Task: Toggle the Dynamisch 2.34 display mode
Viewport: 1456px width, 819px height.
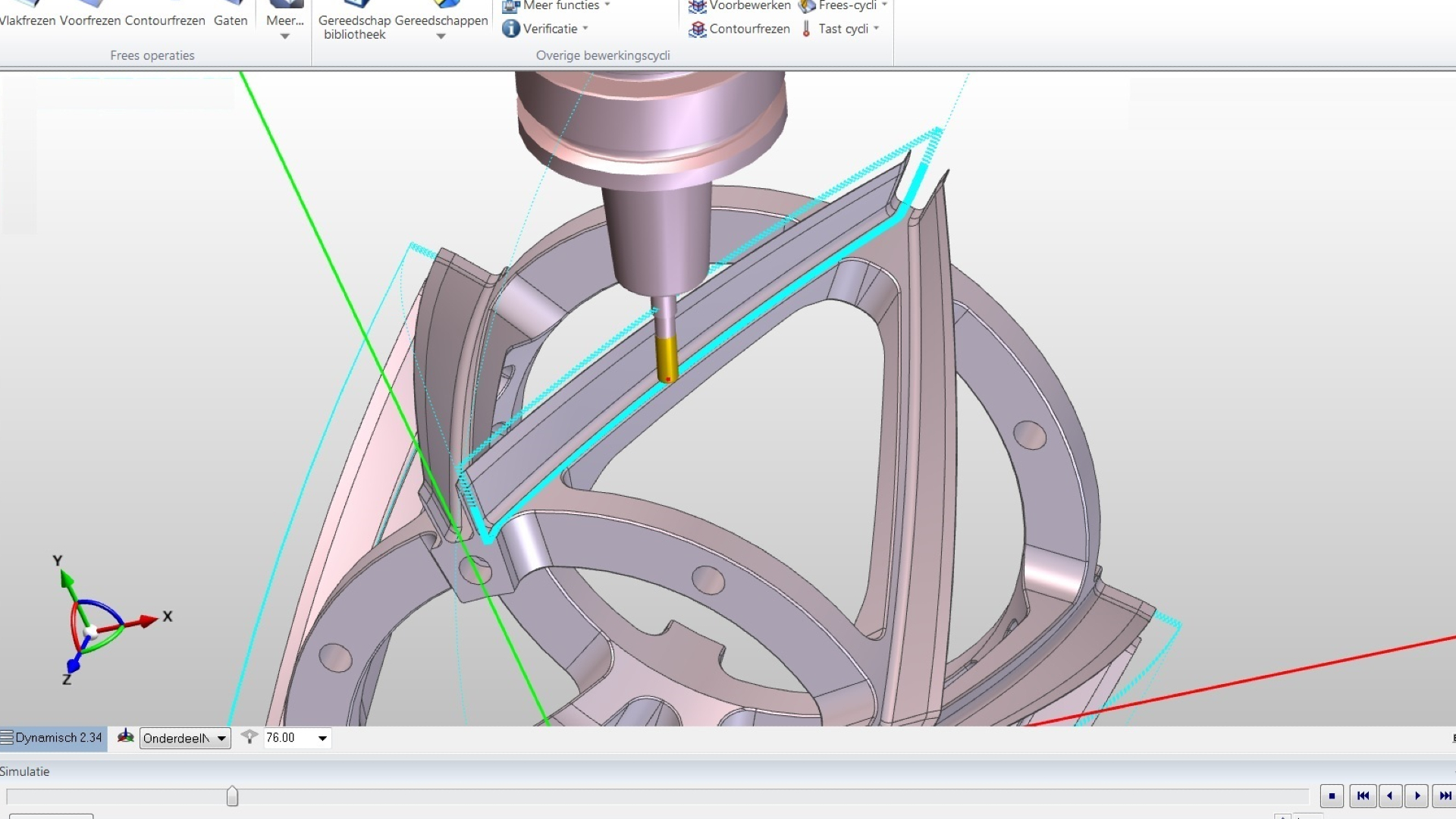Action: tap(53, 737)
